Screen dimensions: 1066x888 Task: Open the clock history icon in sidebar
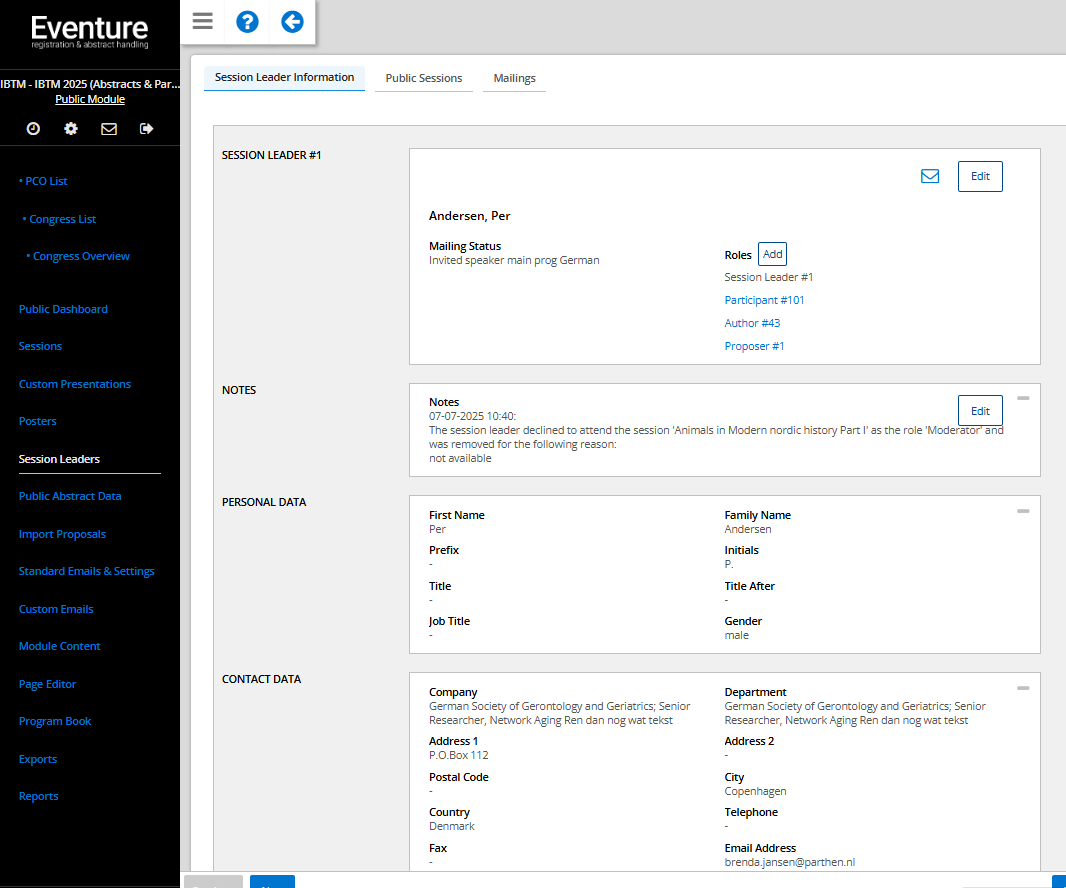click(33, 128)
